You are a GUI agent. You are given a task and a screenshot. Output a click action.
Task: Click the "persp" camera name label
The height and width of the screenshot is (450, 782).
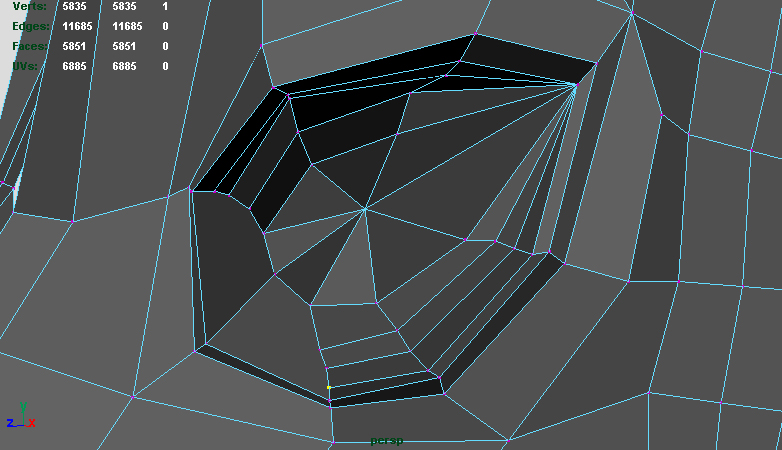387,441
